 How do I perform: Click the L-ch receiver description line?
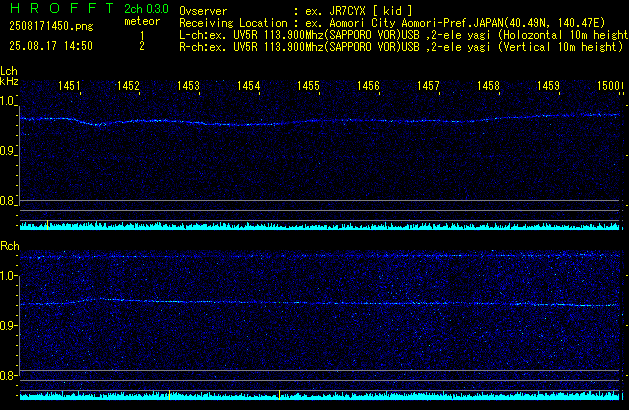(404, 35)
